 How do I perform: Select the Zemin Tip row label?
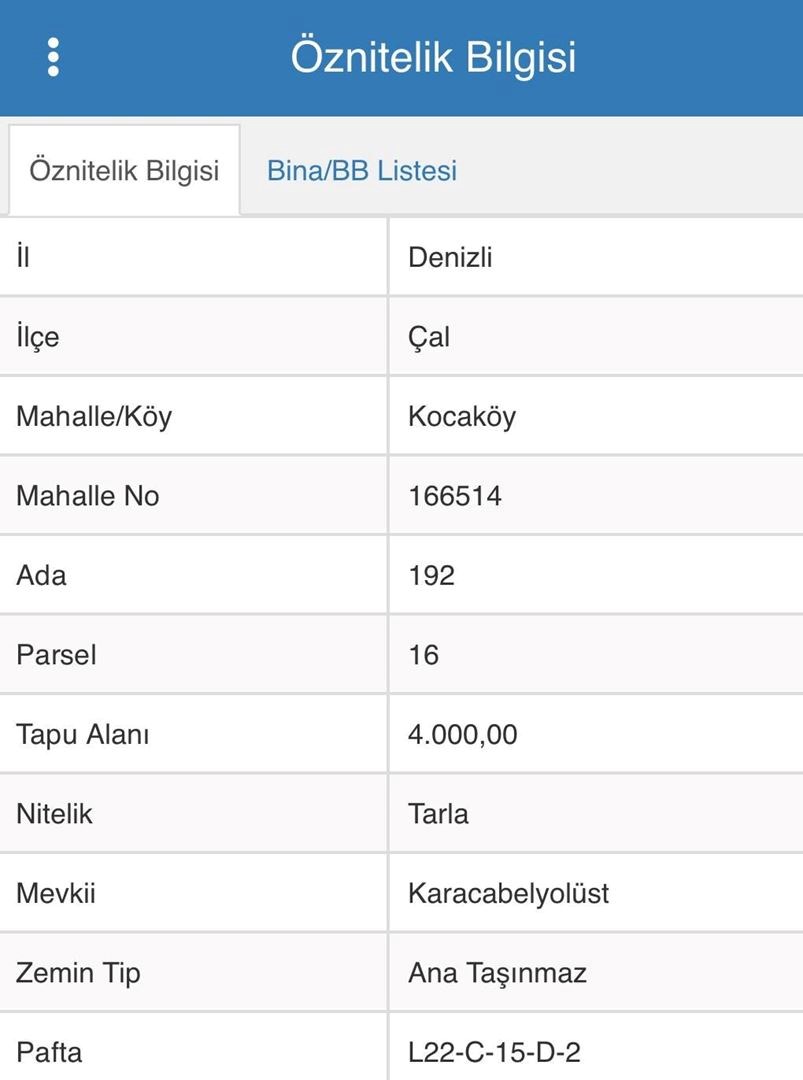(x=79, y=973)
